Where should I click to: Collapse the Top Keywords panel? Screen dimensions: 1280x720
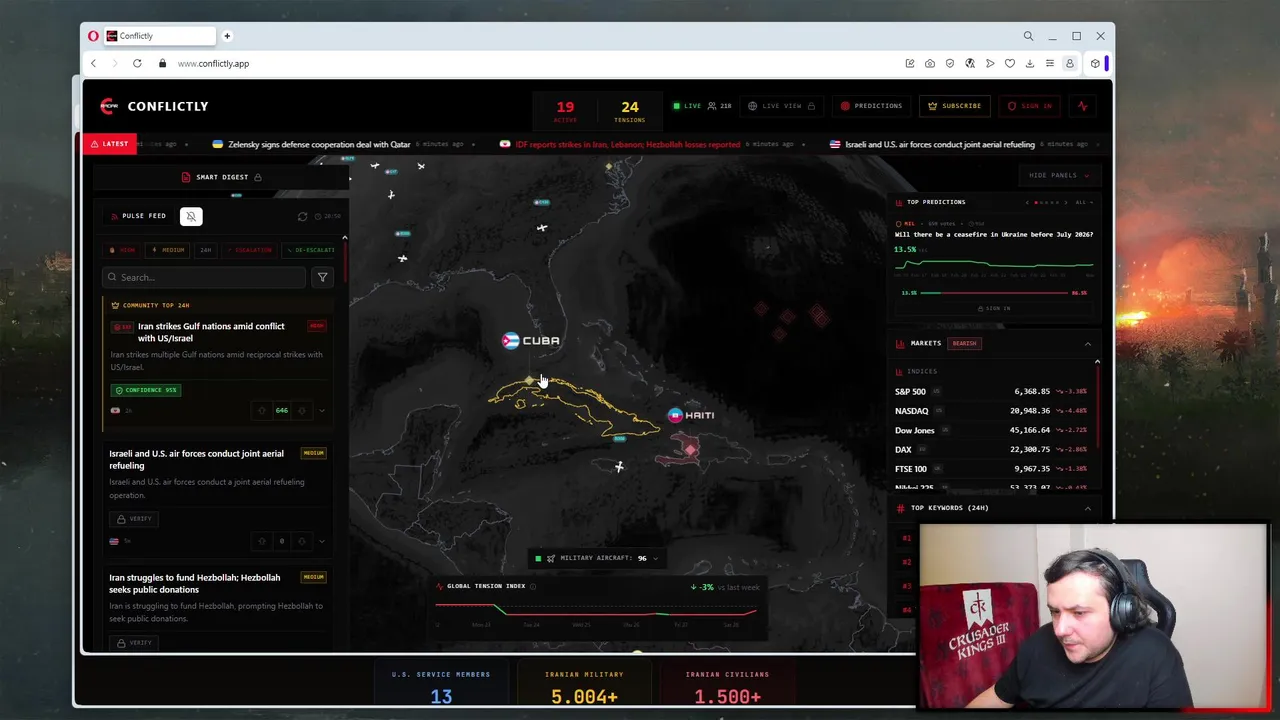coord(1088,508)
